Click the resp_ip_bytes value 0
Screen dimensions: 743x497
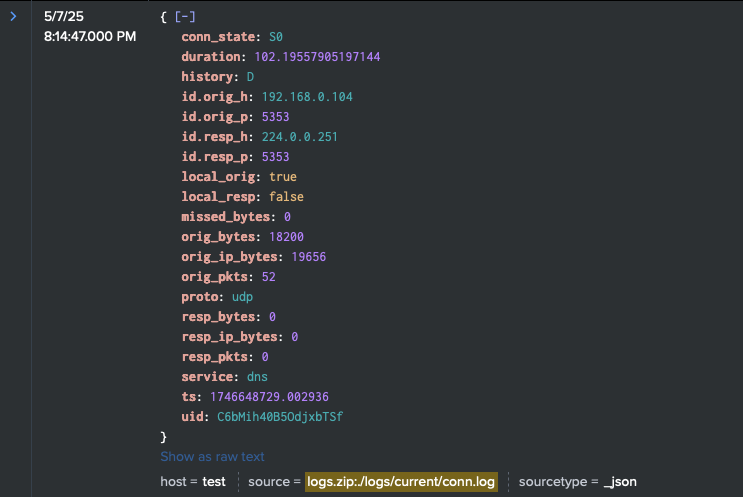click(x=295, y=337)
